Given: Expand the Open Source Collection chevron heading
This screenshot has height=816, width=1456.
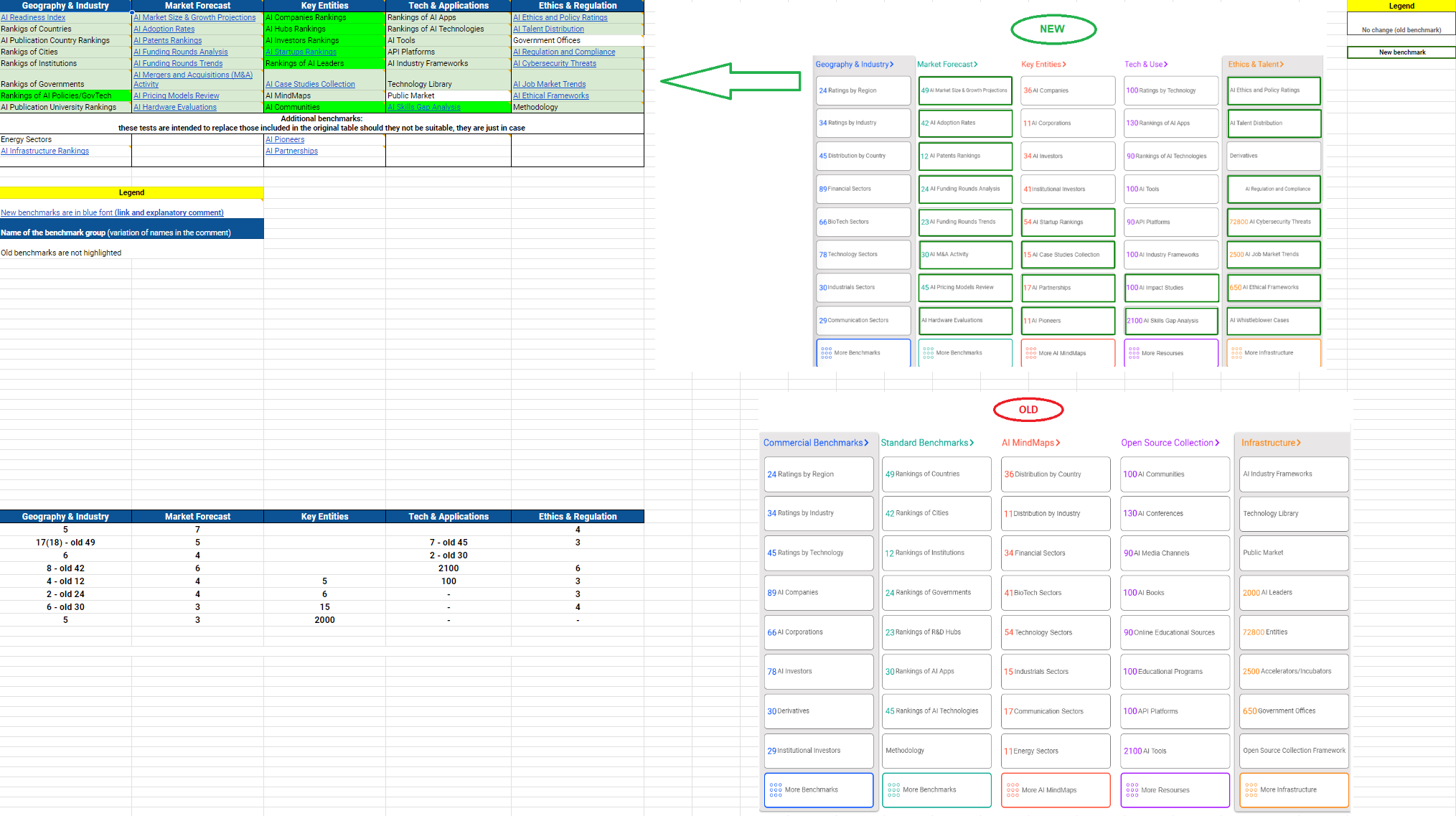Looking at the screenshot, I should coord(1170,443).
